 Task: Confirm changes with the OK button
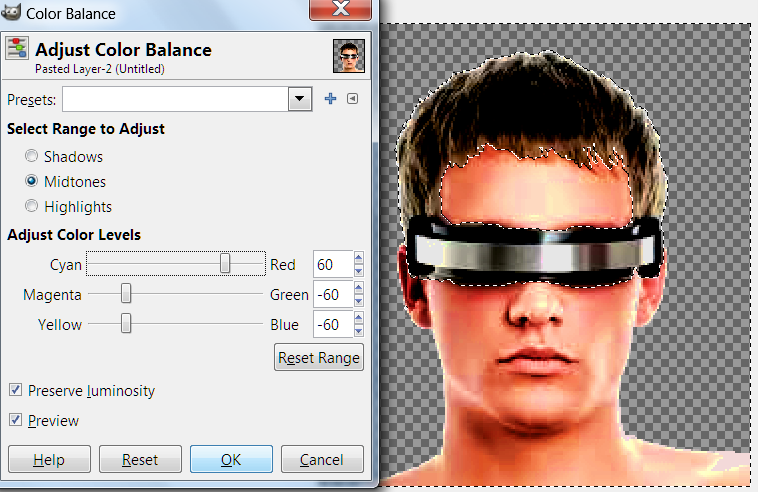tap(231, 460)
